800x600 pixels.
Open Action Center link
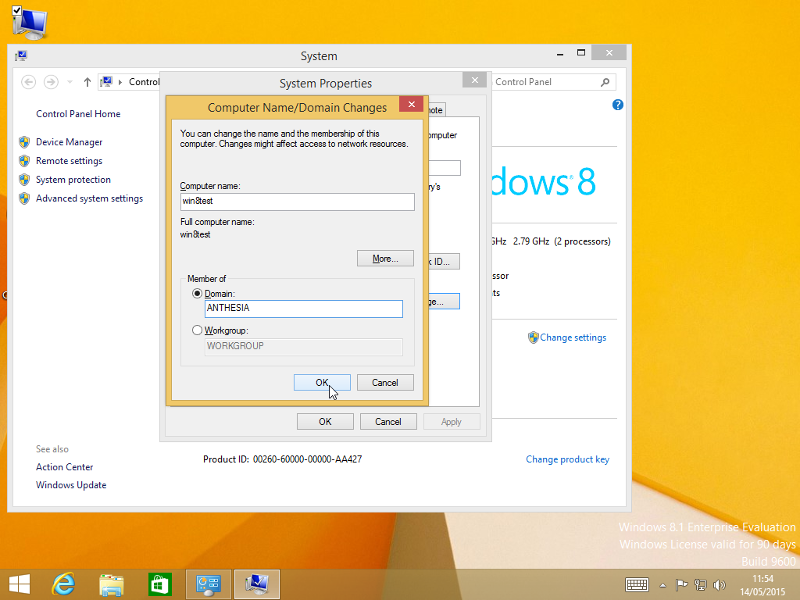click(x=64, y=467)
